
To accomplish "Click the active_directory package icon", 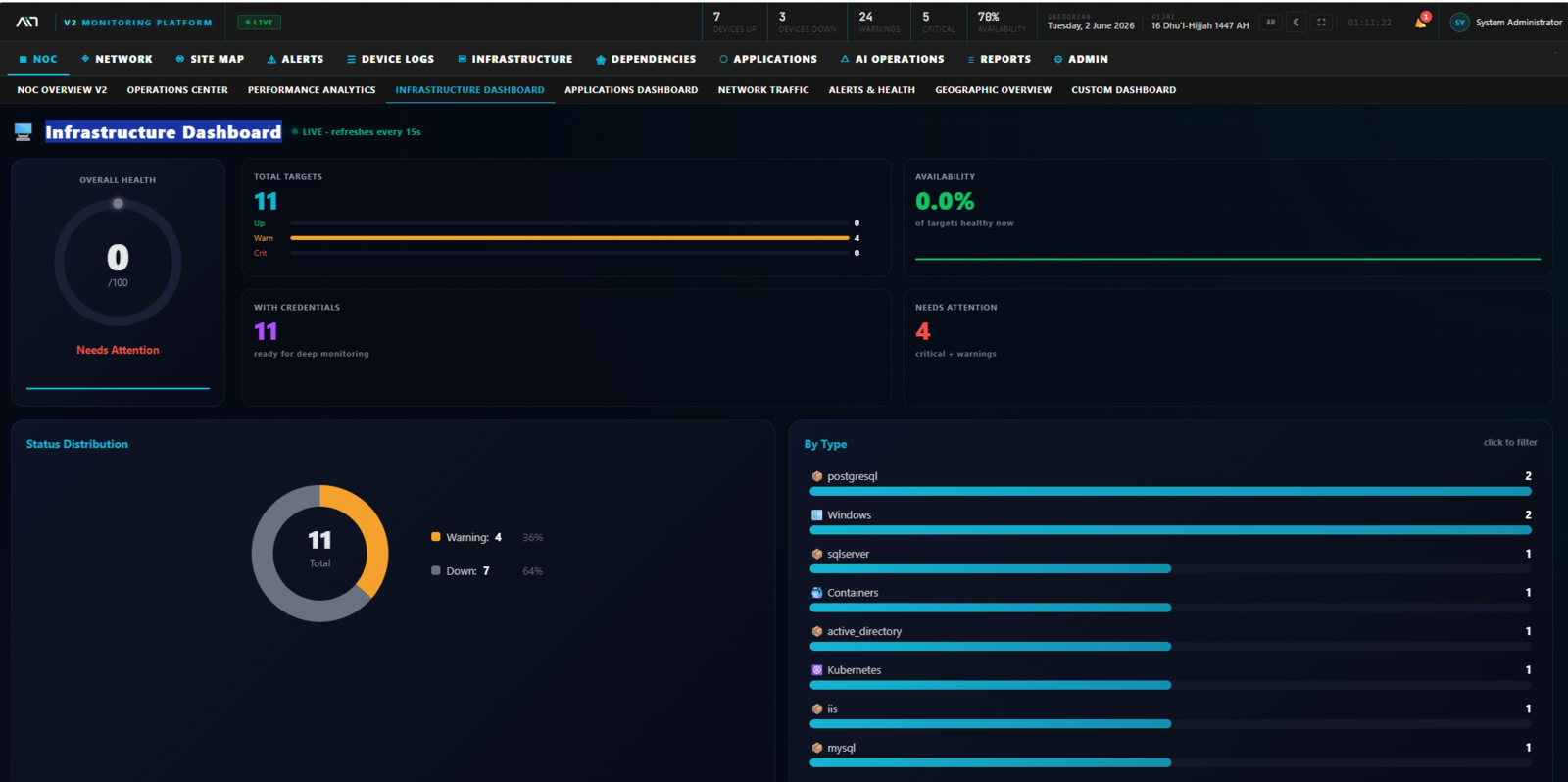I will (x=817, y=632).
